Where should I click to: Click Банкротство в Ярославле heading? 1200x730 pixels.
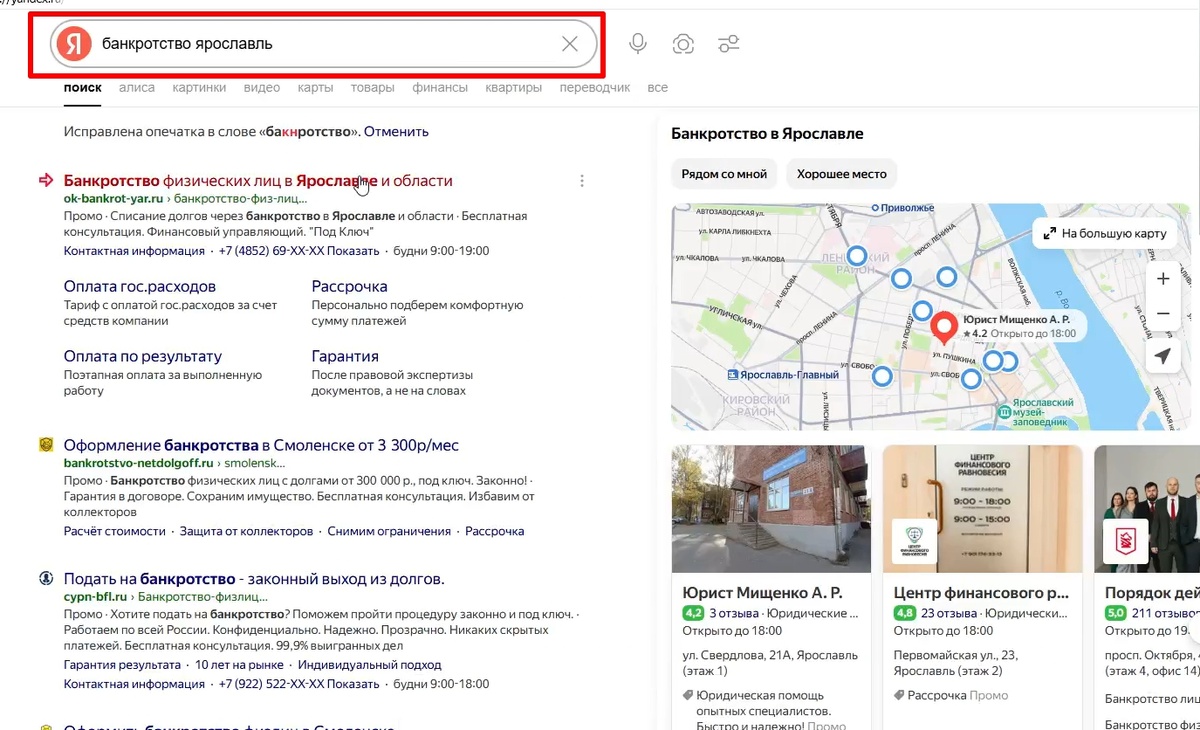767,133
